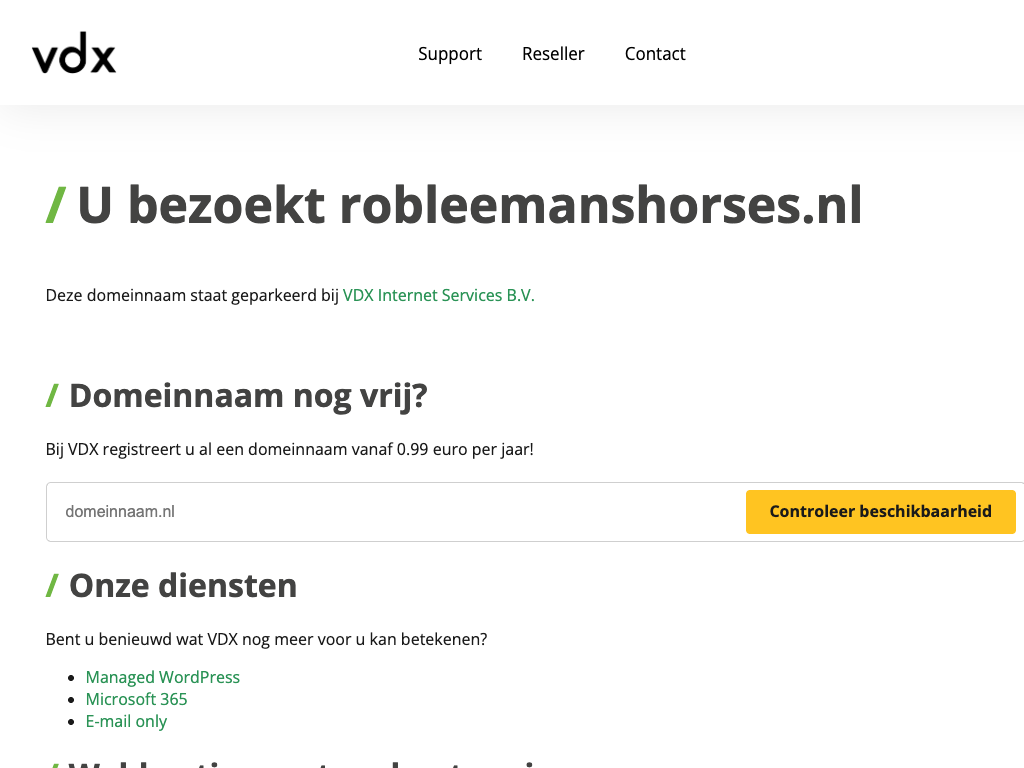Click the green slash before 'Domeinnaam nog vrij?'

click(52, 396)
